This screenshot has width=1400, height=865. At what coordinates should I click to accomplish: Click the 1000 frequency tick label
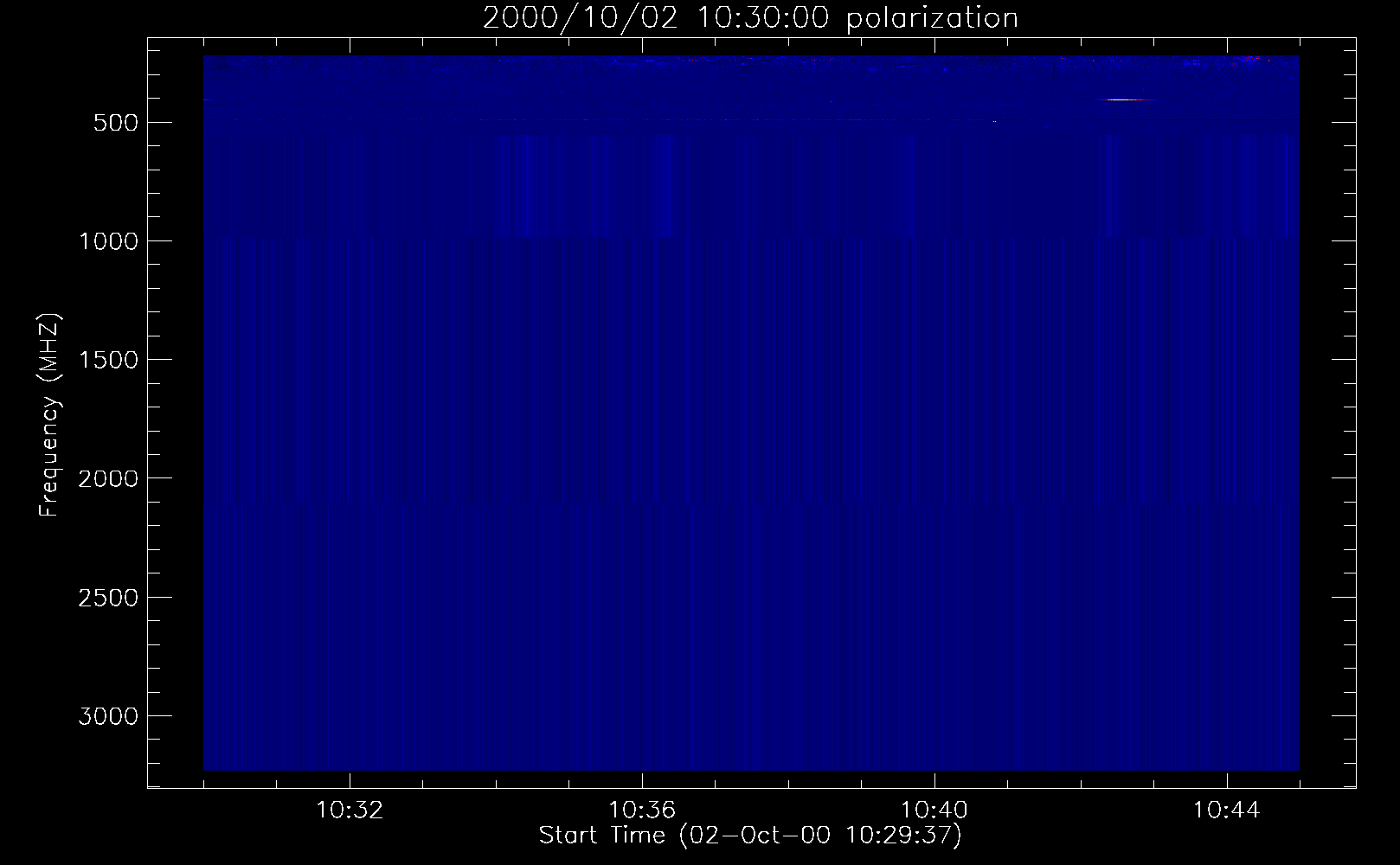(x=108, y=241)
